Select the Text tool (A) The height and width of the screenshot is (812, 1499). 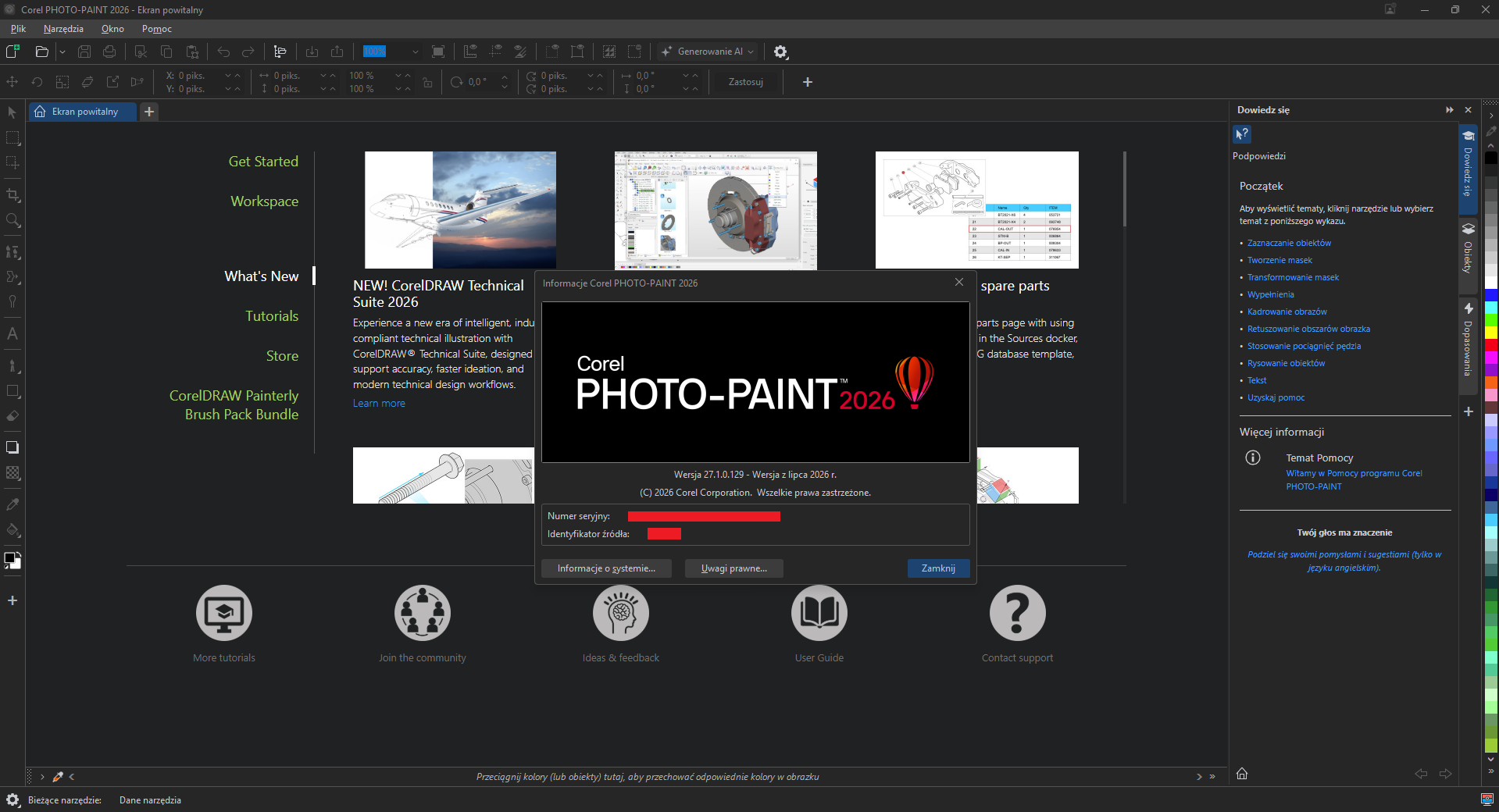click(x=12, y=333)
